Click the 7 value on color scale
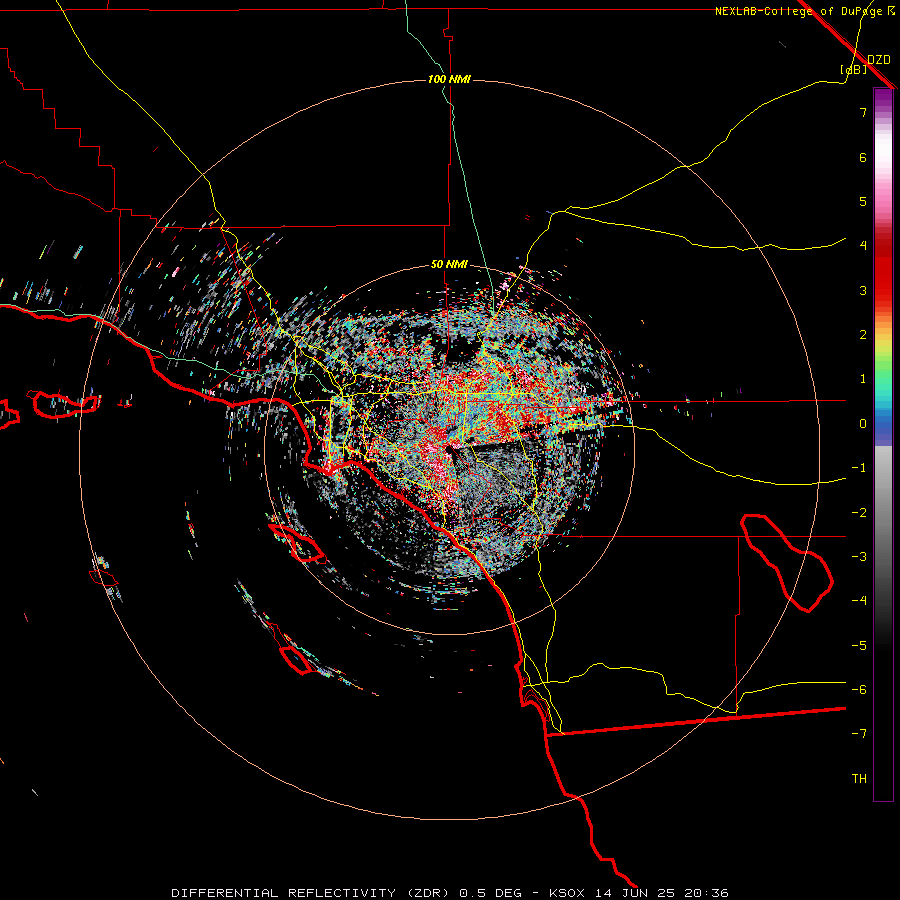900x900 pixels. coord(863,112)
